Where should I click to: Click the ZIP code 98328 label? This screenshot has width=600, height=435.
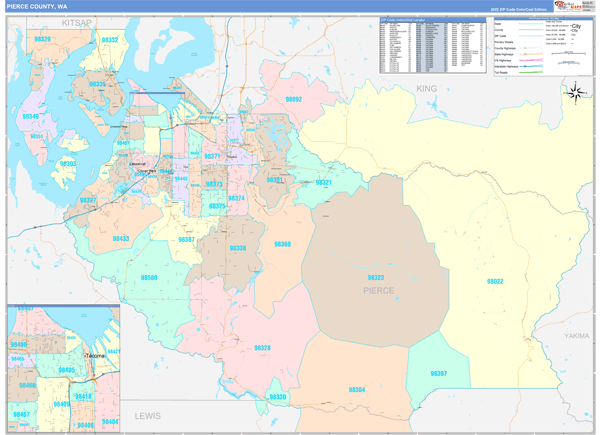(x=262, y=347)
